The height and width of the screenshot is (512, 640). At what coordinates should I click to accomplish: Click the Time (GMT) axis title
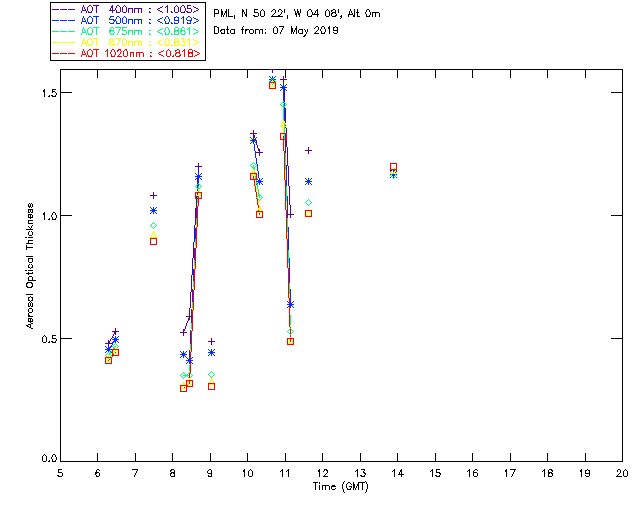[x=340, y=487]
